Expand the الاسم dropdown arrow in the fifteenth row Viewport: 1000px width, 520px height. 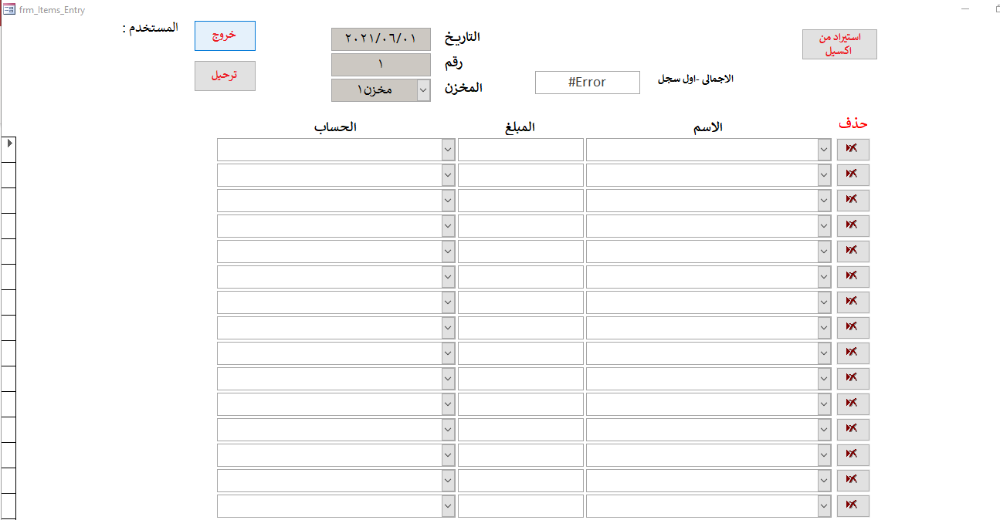point(824,507)
